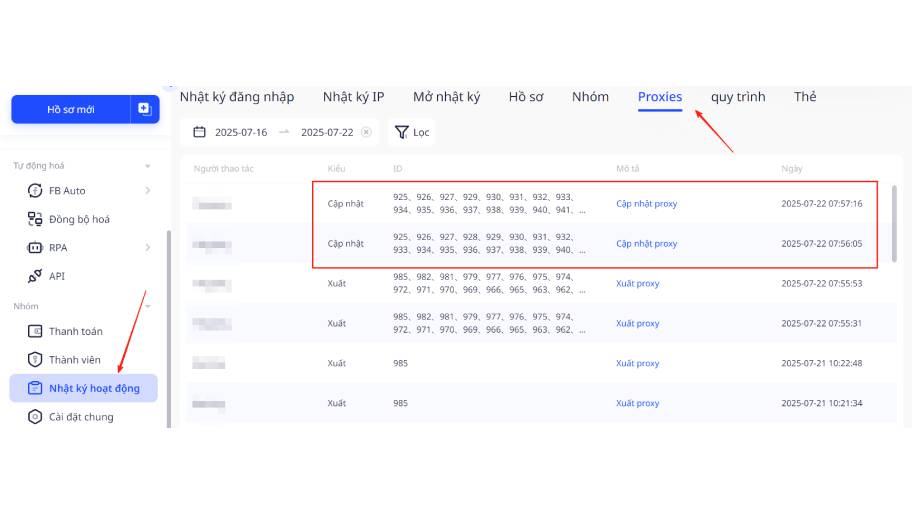Screen dimensions: 912x513
Task: Click the Nhật ký hoạt động icon
Action: [x=35, y=388]
